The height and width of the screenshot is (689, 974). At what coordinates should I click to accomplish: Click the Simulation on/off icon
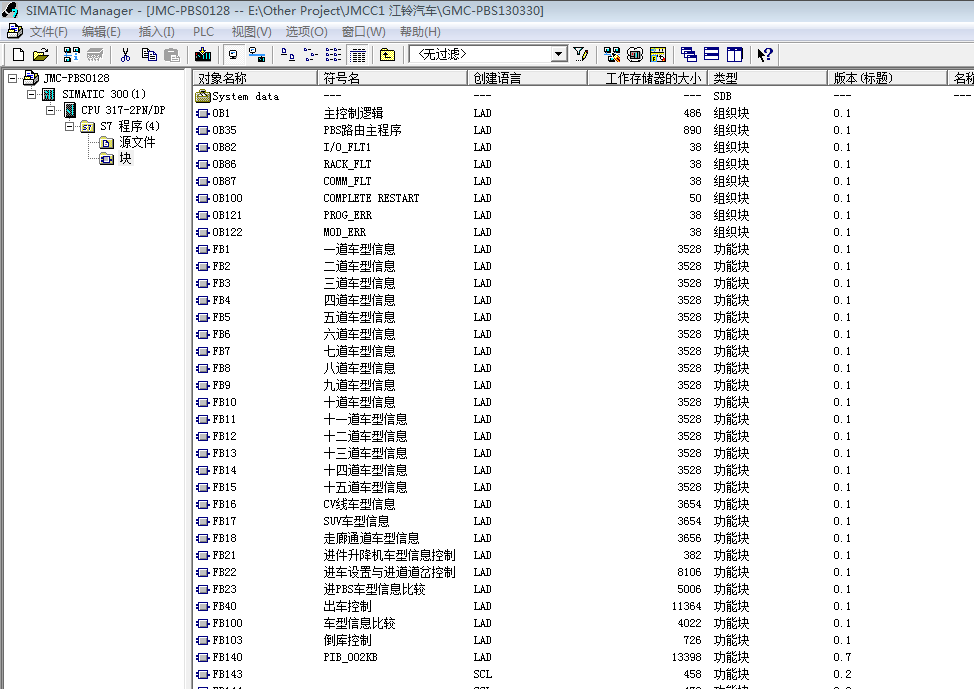(x=635, y=55)
